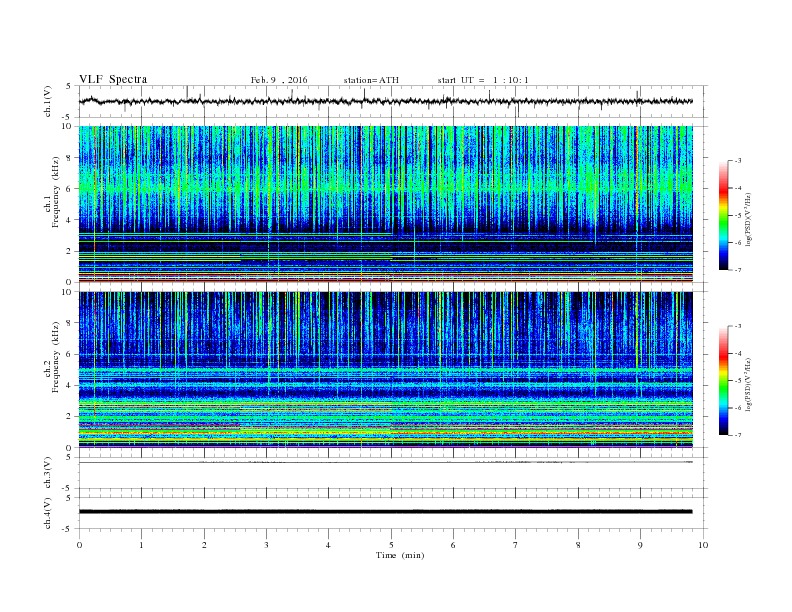Image resolution: width=792 pixels, height=612 pixels.
Task: Click the lower color scale bar for ch.2
Action: [x=724, y=381]
